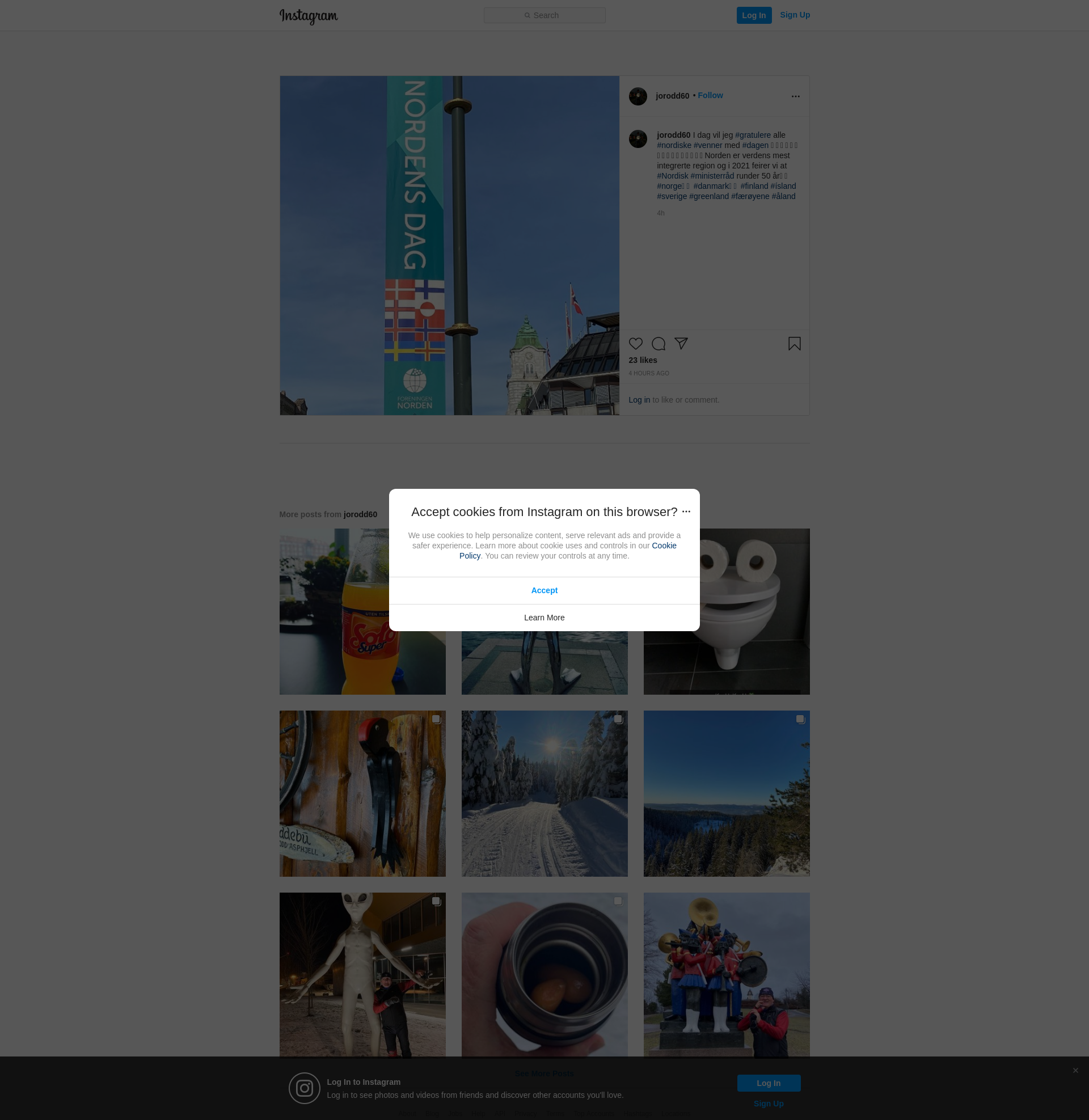
Task: Follow the jorodd60 account
Action: click(x=710, y=95)
